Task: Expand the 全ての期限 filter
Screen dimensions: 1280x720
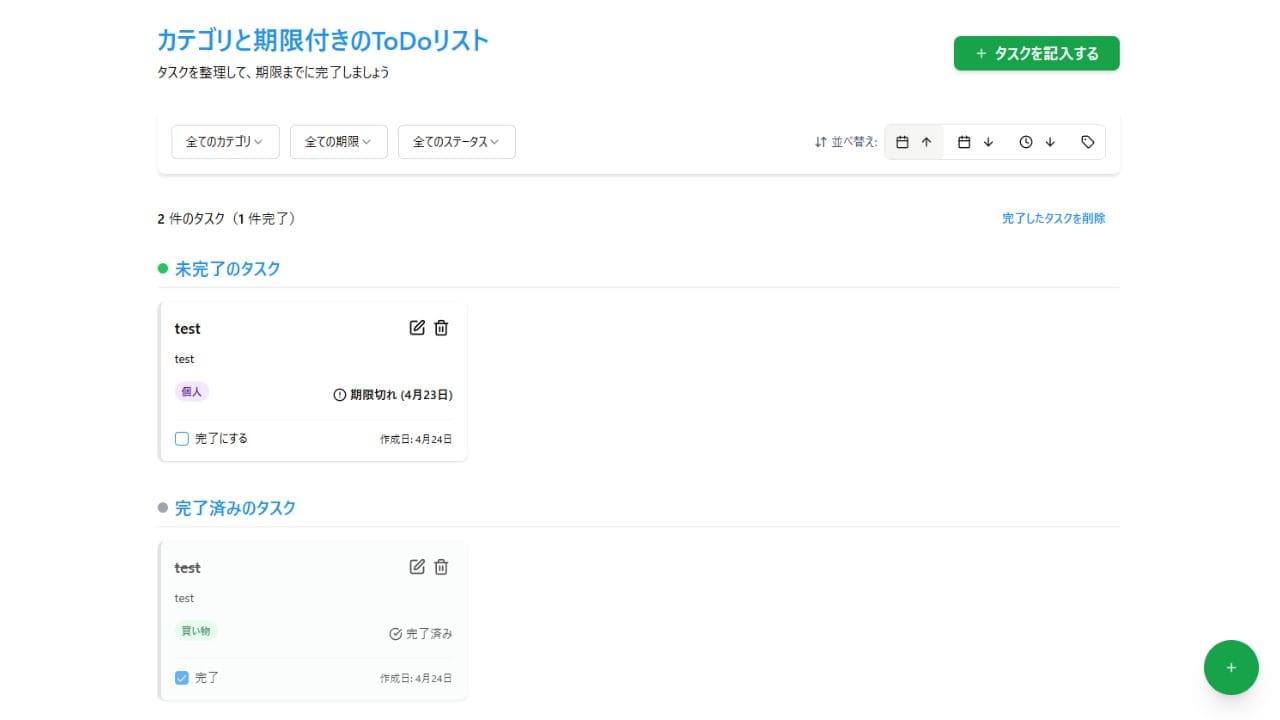Action: (338, 142)
